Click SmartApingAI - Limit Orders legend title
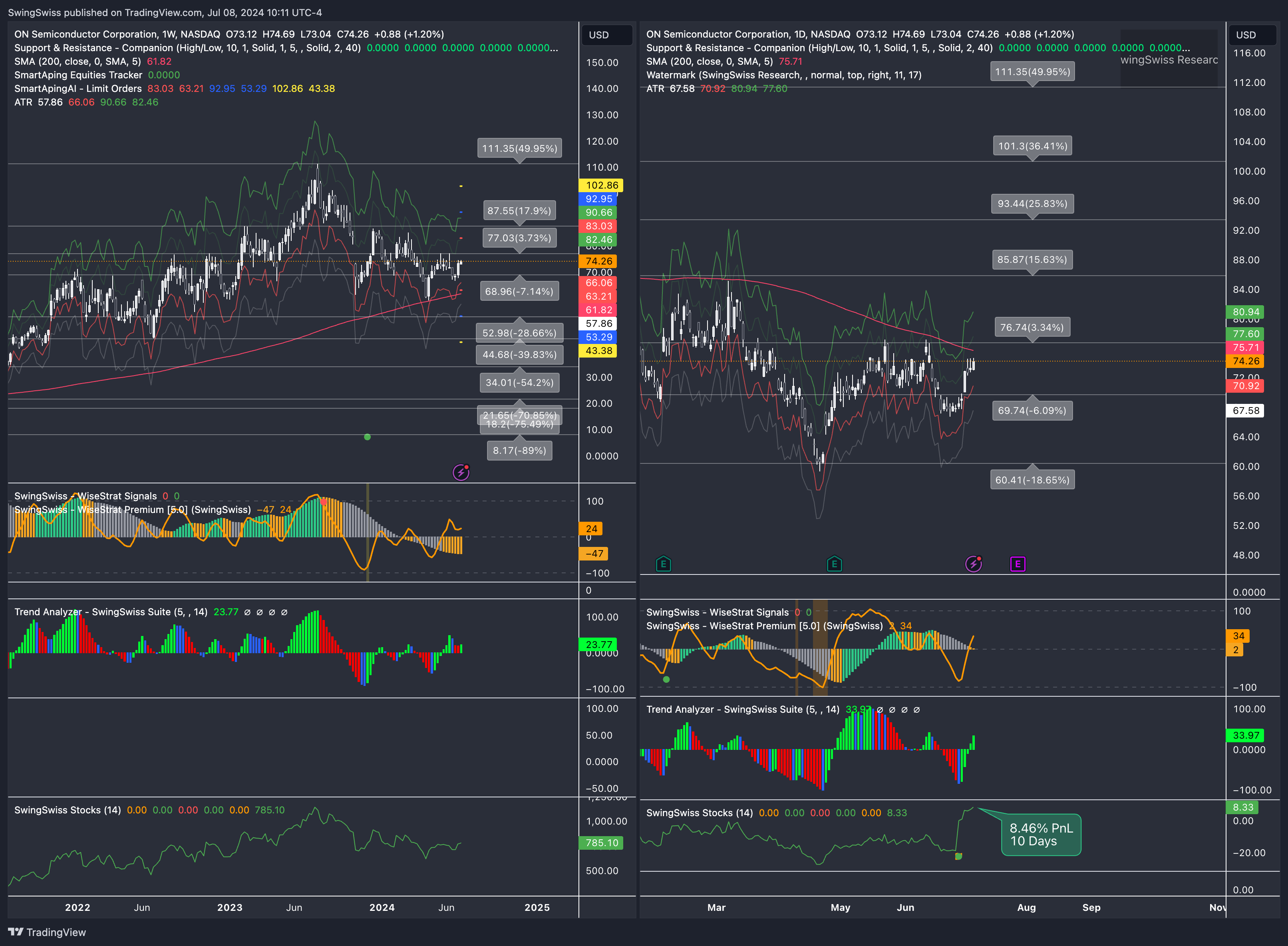Image resolution: width=1288 pixels, height=946 pixels. click(78, 89)
